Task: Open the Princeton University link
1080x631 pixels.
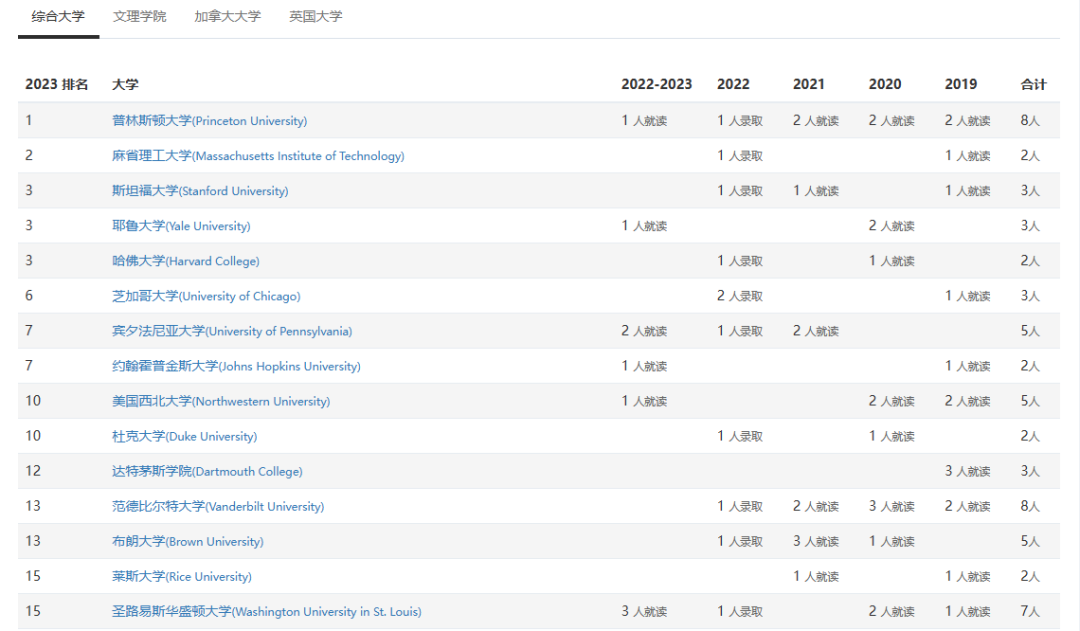Action: [209, 121]
